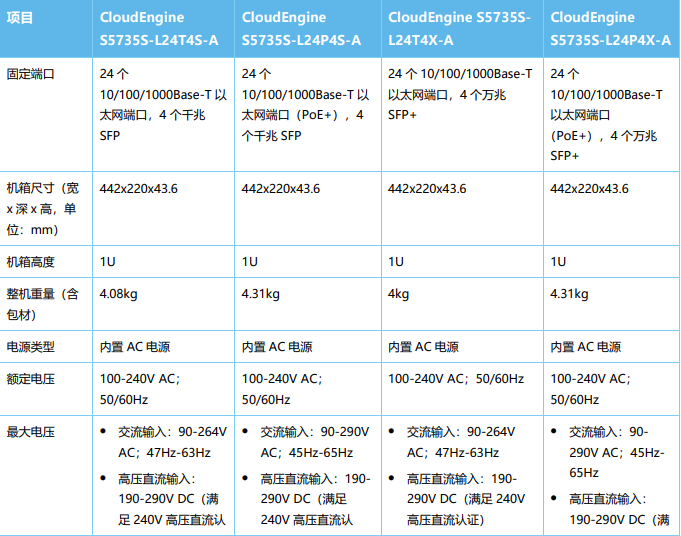Select the 电源类型 row label
Viewport: 681px width, 536px height.
[x=31, y=347]
